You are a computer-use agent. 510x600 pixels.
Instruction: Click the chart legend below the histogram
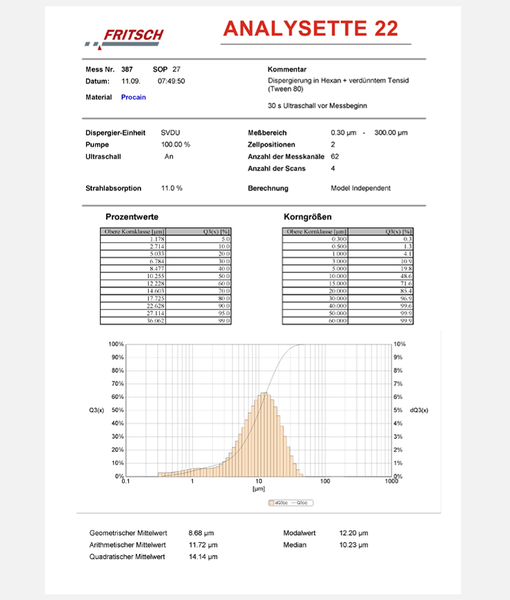coord(291,503)
